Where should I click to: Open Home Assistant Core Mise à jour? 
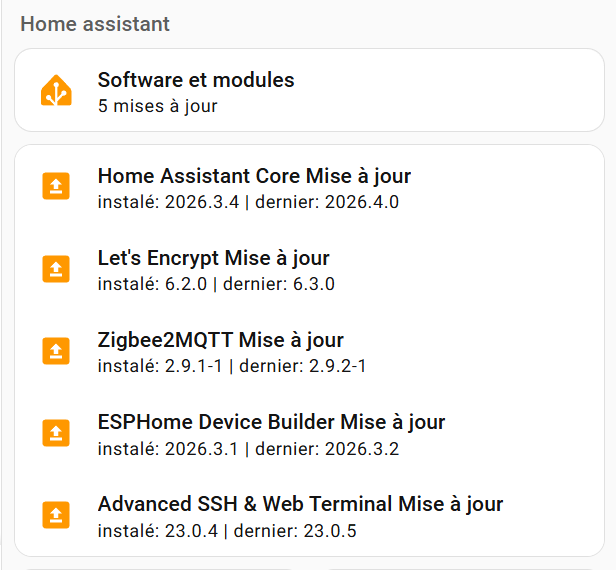coord(254,176)
